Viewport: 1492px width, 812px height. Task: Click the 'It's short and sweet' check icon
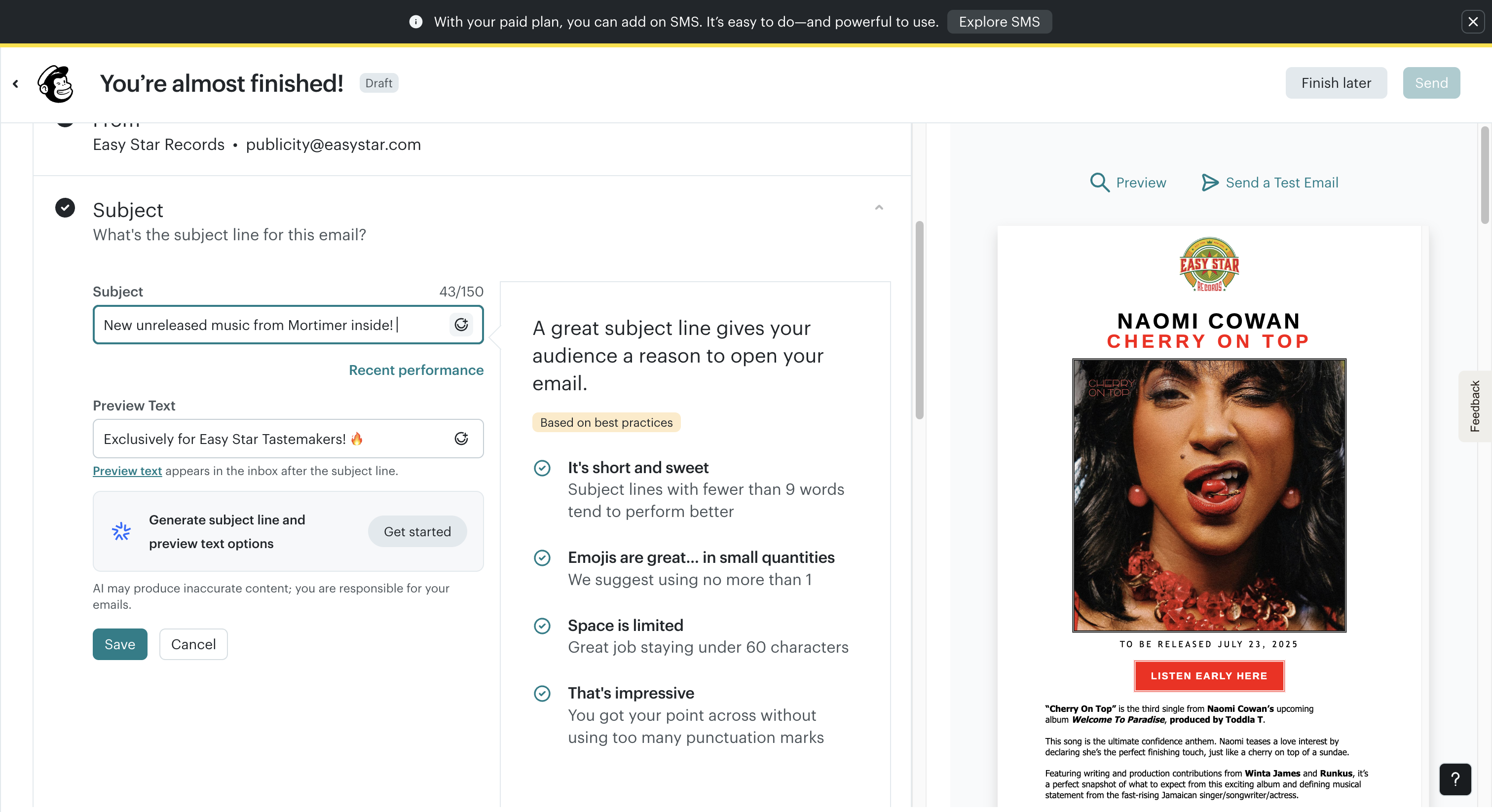tap(542, 468)
